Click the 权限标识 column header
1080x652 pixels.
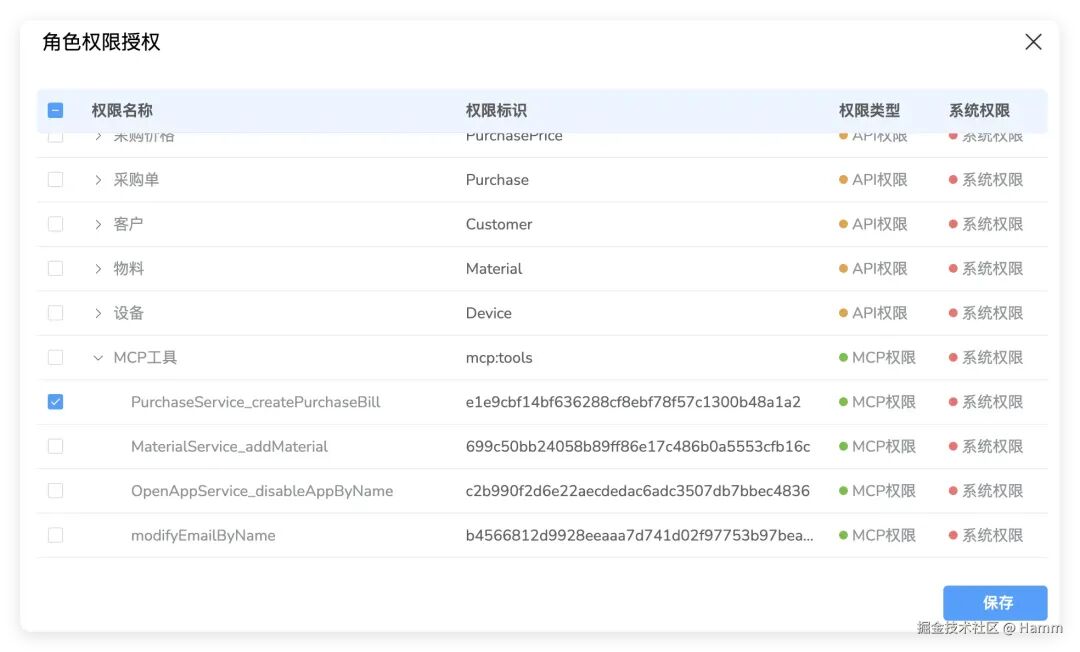[496, 111]
